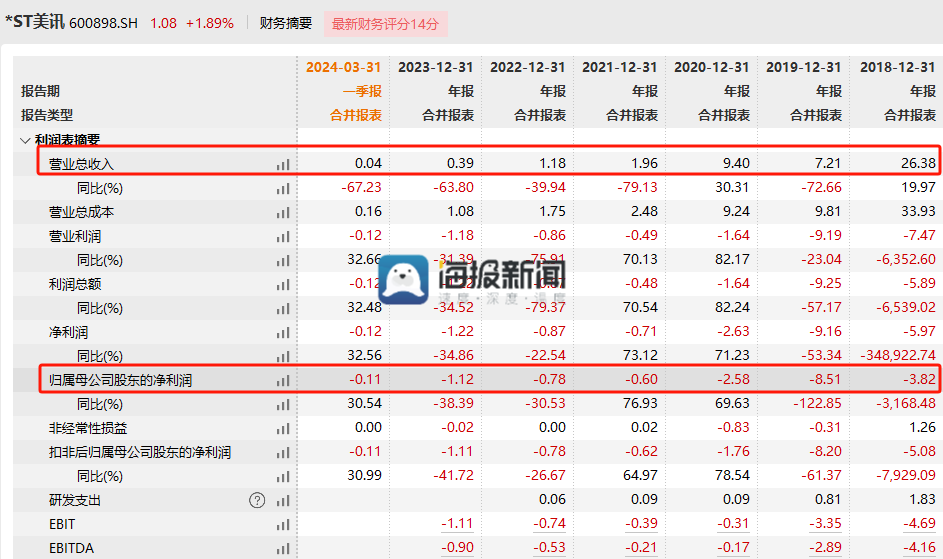Click the EBITDA row label
943x559 pixels.
(x=71, y=548)
